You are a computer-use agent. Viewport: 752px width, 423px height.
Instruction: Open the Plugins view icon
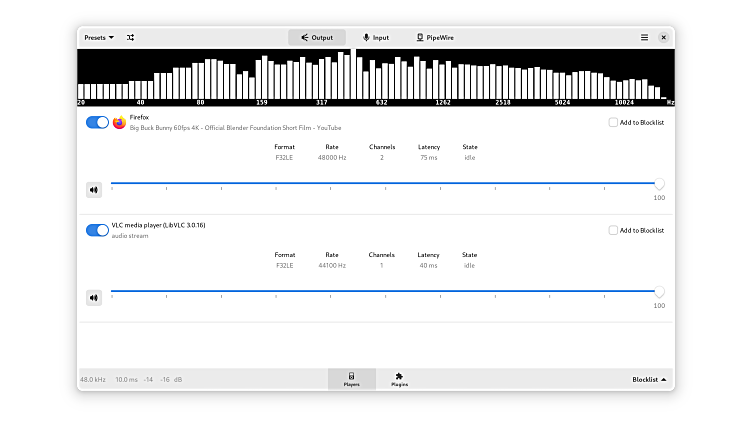click(x=399, y=378)
